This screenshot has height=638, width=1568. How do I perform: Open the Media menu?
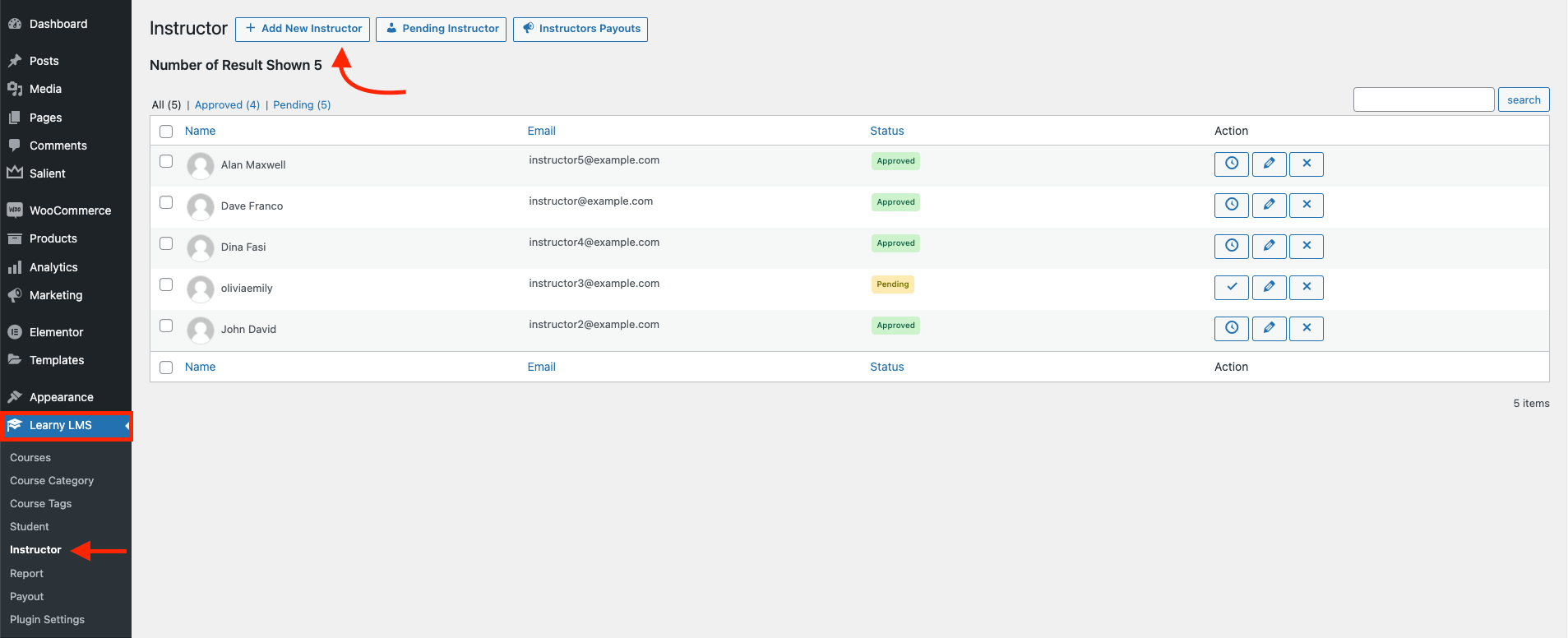[66, 89]
